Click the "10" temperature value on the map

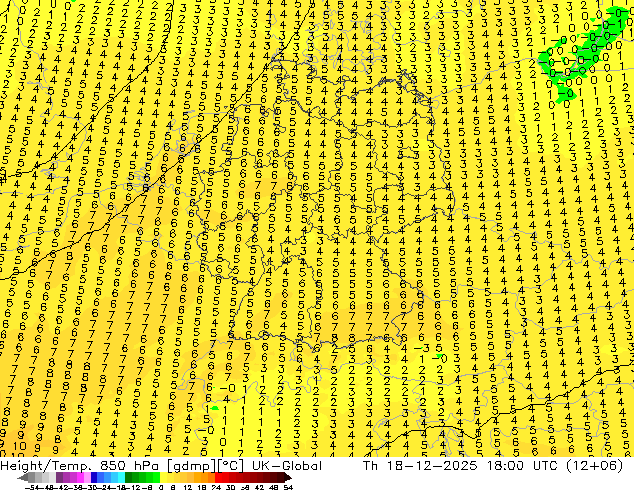(18, 446)
